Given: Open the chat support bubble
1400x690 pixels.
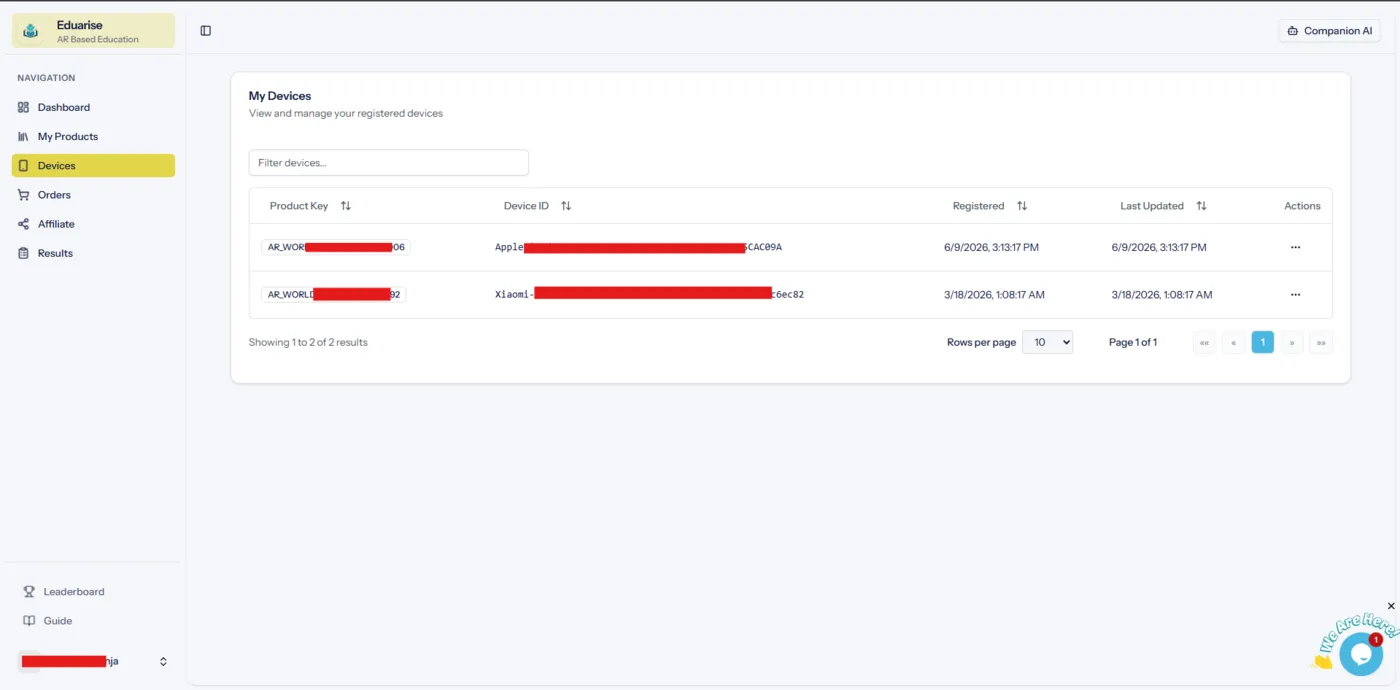Looking at the screenshot, I should coord(1360,654).
